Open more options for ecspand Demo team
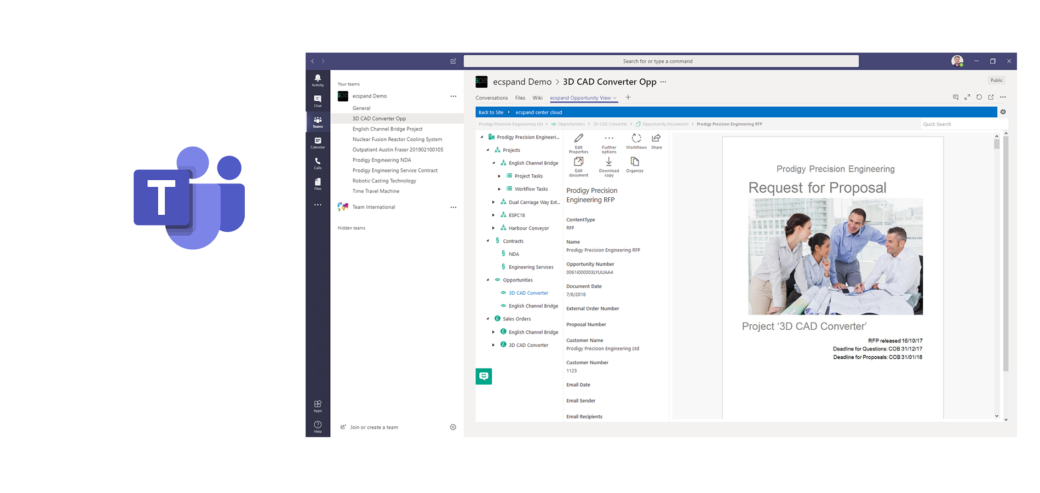This screenshot has height=493, width=1040. [x=454, y=96]
